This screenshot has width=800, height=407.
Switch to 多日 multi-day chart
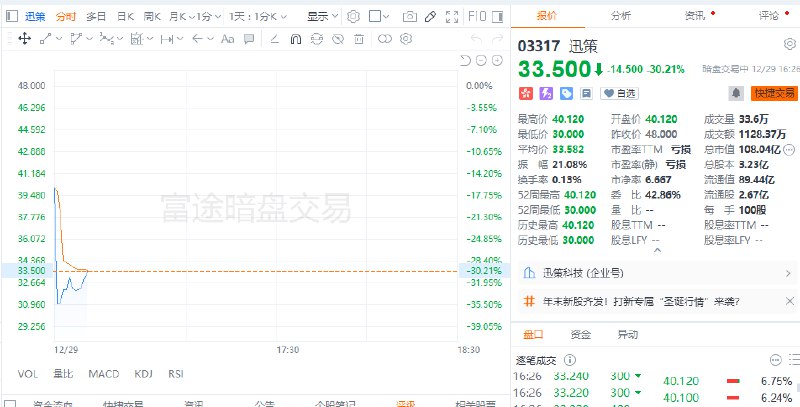96,16
